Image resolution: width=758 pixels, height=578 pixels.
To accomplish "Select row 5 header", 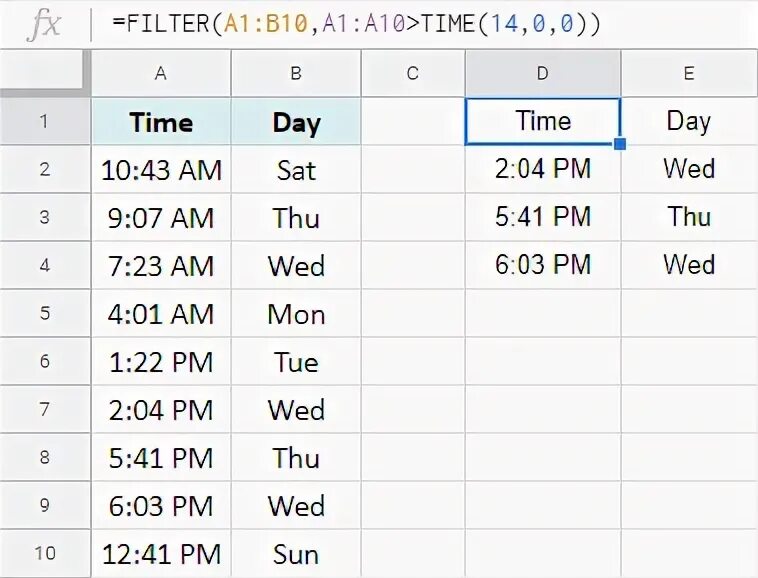I will 44,314.
